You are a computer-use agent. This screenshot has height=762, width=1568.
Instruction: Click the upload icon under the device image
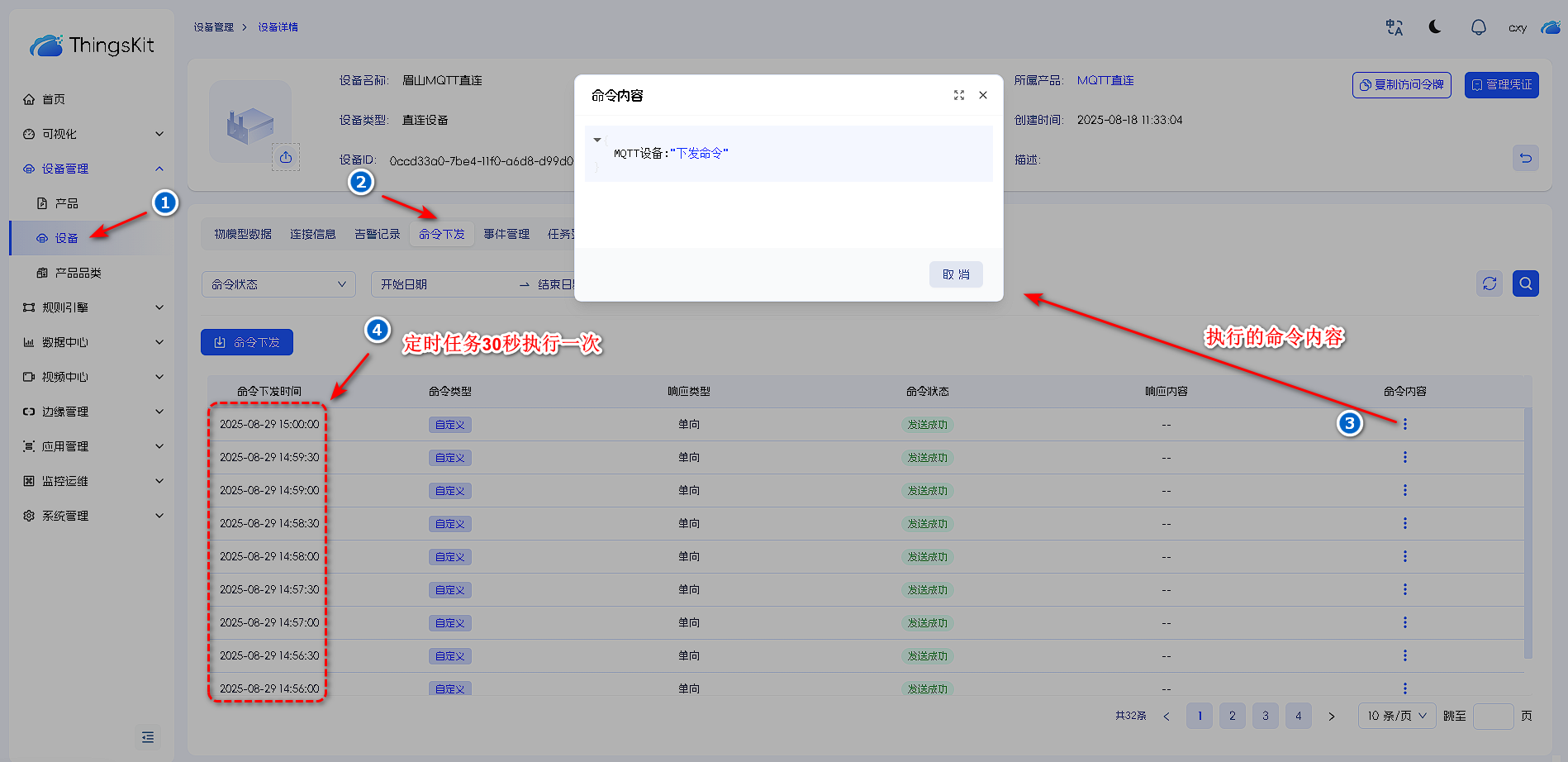click(286, 157)
